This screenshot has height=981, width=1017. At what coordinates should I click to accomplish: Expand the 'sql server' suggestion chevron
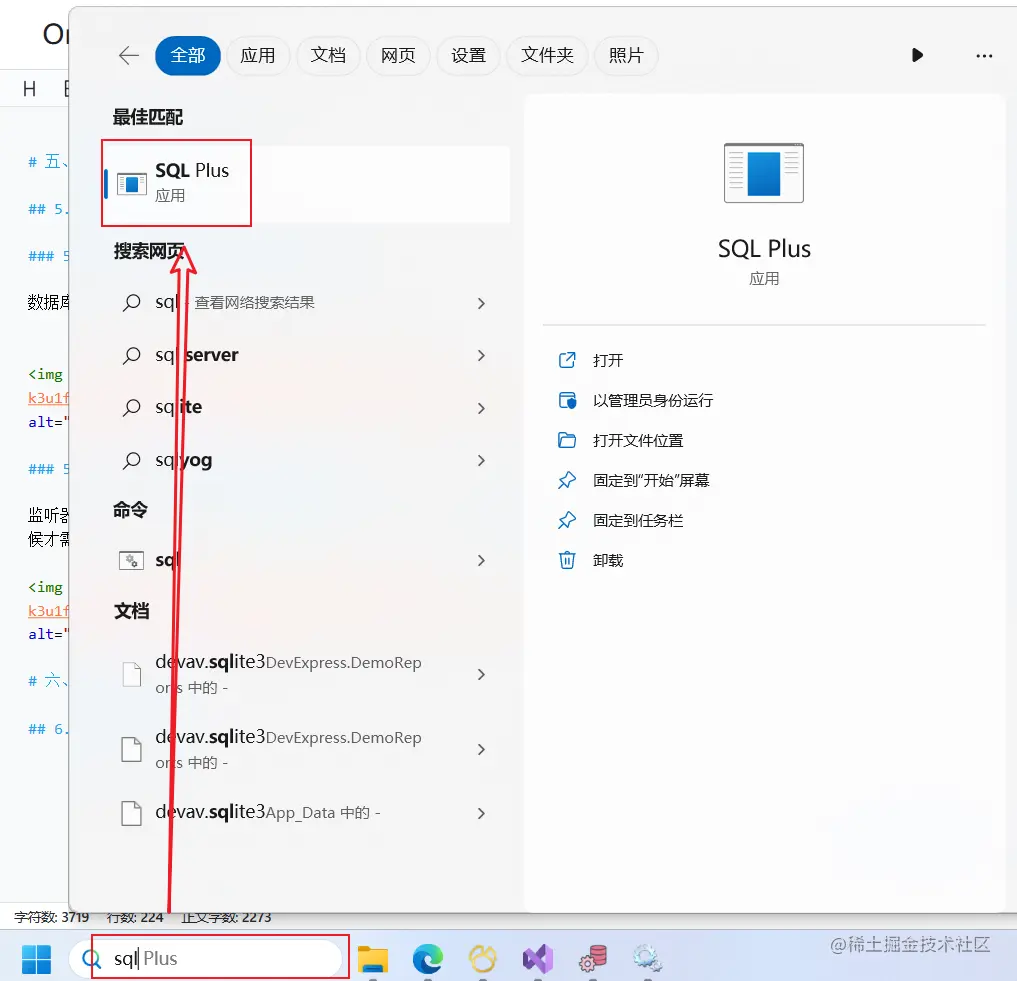tap(481, 356)
